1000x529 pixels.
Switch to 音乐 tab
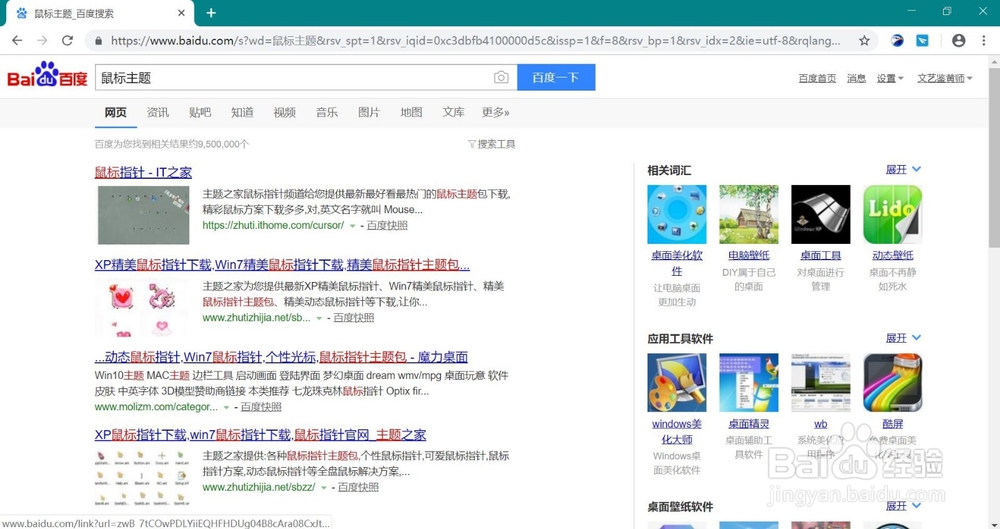(327, 112)
